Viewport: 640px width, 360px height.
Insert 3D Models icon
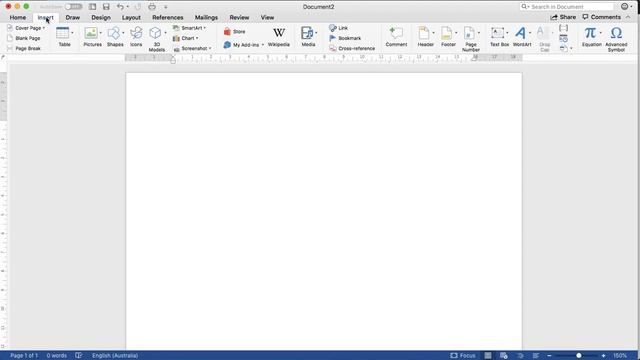click(x=155, y=33)
